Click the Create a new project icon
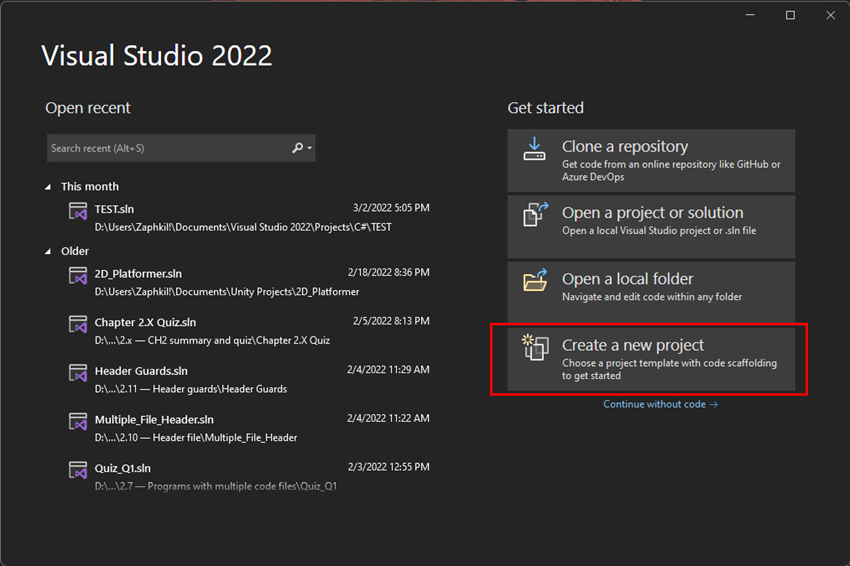This screenshot has width=850, height=566. [535, 347]
